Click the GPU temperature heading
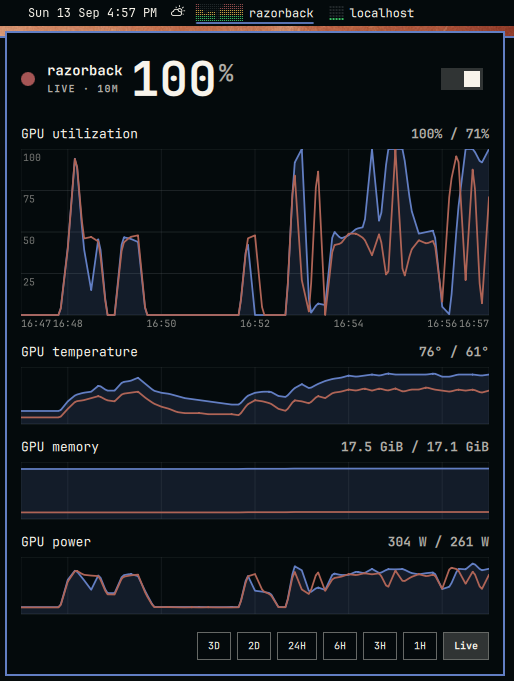This screenshot has width=514, height=681. click(x=80, y=352)
